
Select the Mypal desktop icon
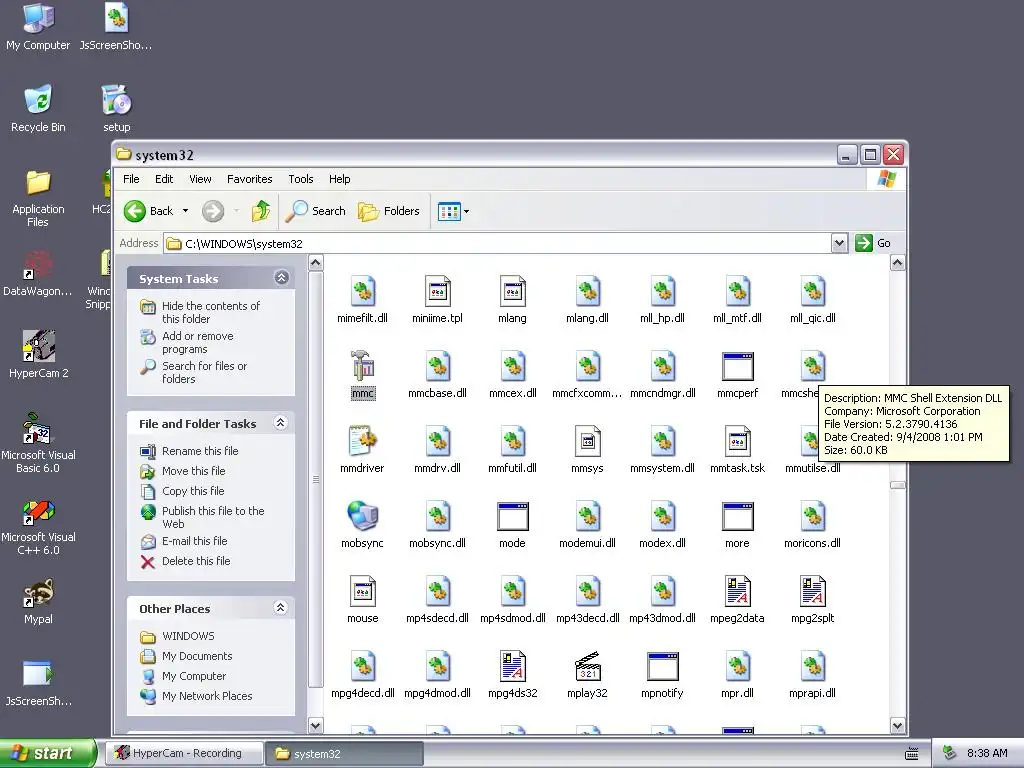(38, 601)
